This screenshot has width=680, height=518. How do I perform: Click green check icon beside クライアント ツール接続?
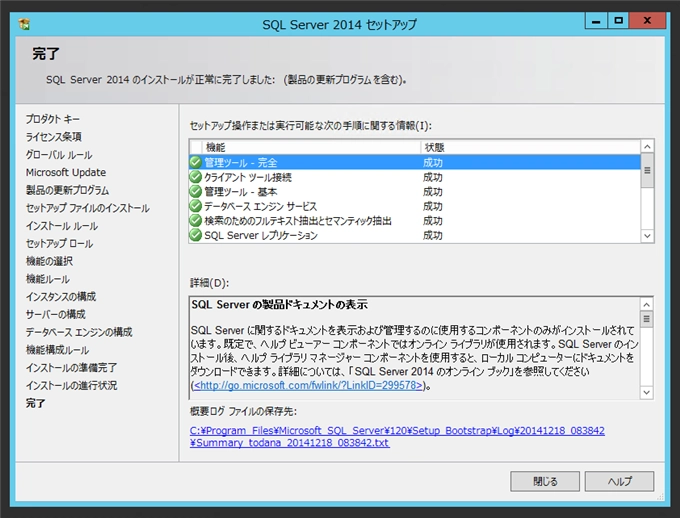coord(196,177)
